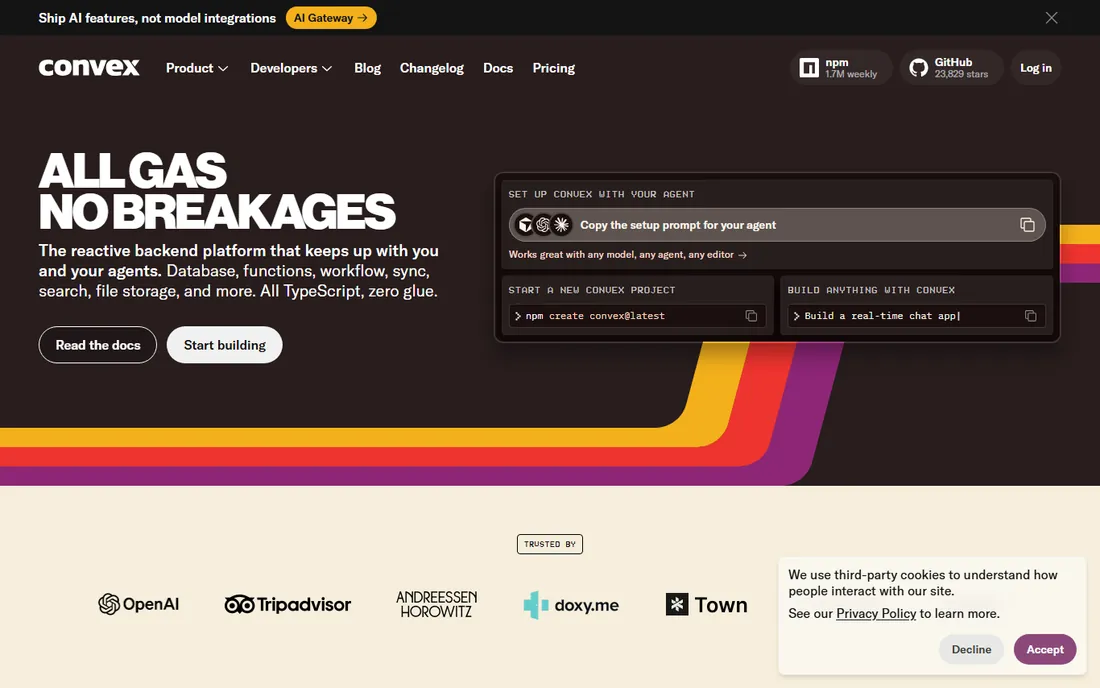The width and height of the screenshot is (1100, 688).
Task: Click the ALL GAS NO BREAKAGES headline
Action: click(217, 191)
